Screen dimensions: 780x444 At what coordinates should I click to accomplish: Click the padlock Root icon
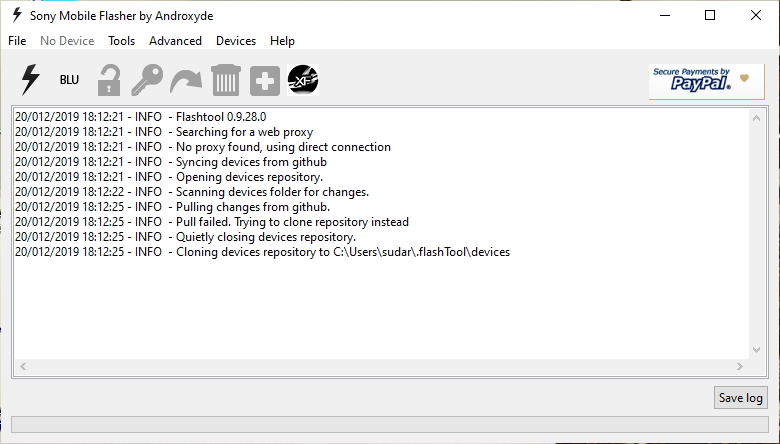[x=108, y=80]
